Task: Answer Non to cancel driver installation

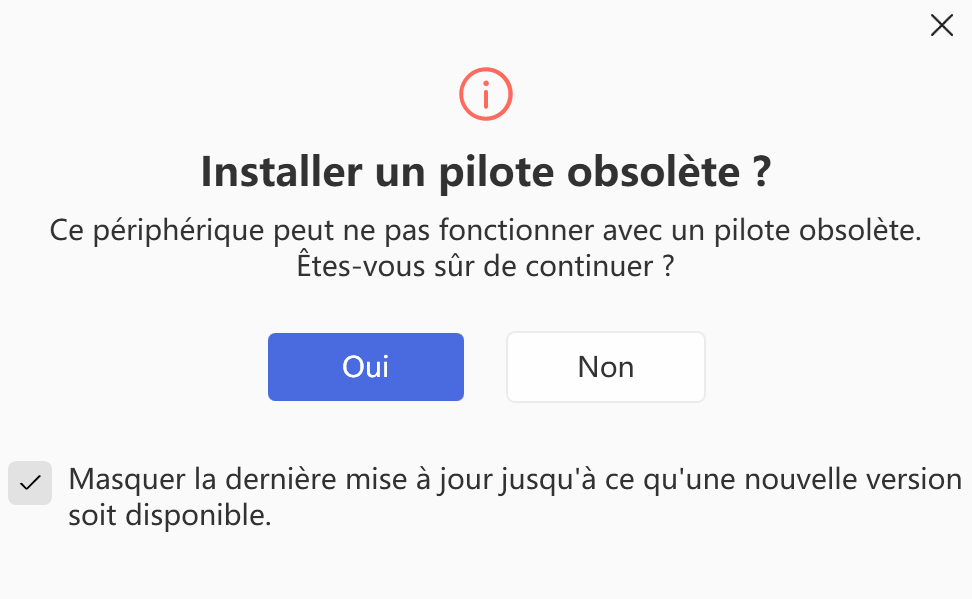Action: coord(606,366)
